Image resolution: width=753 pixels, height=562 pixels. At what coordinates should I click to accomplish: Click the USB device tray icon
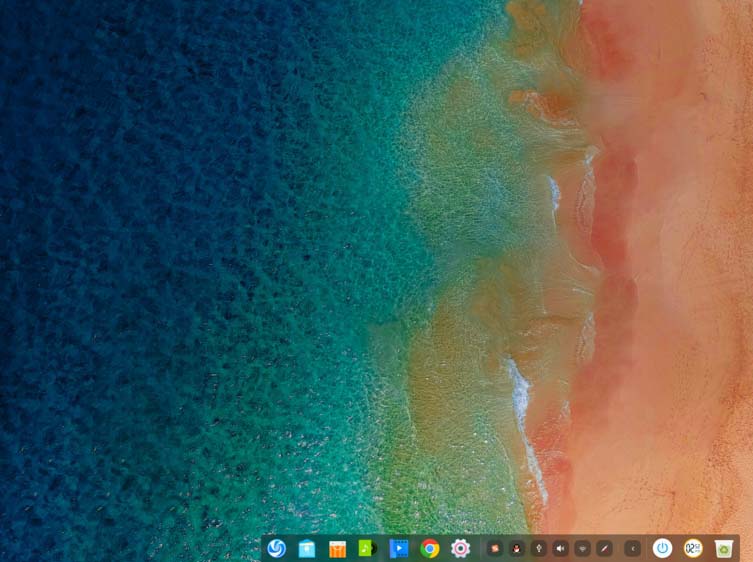pos(539,548)
